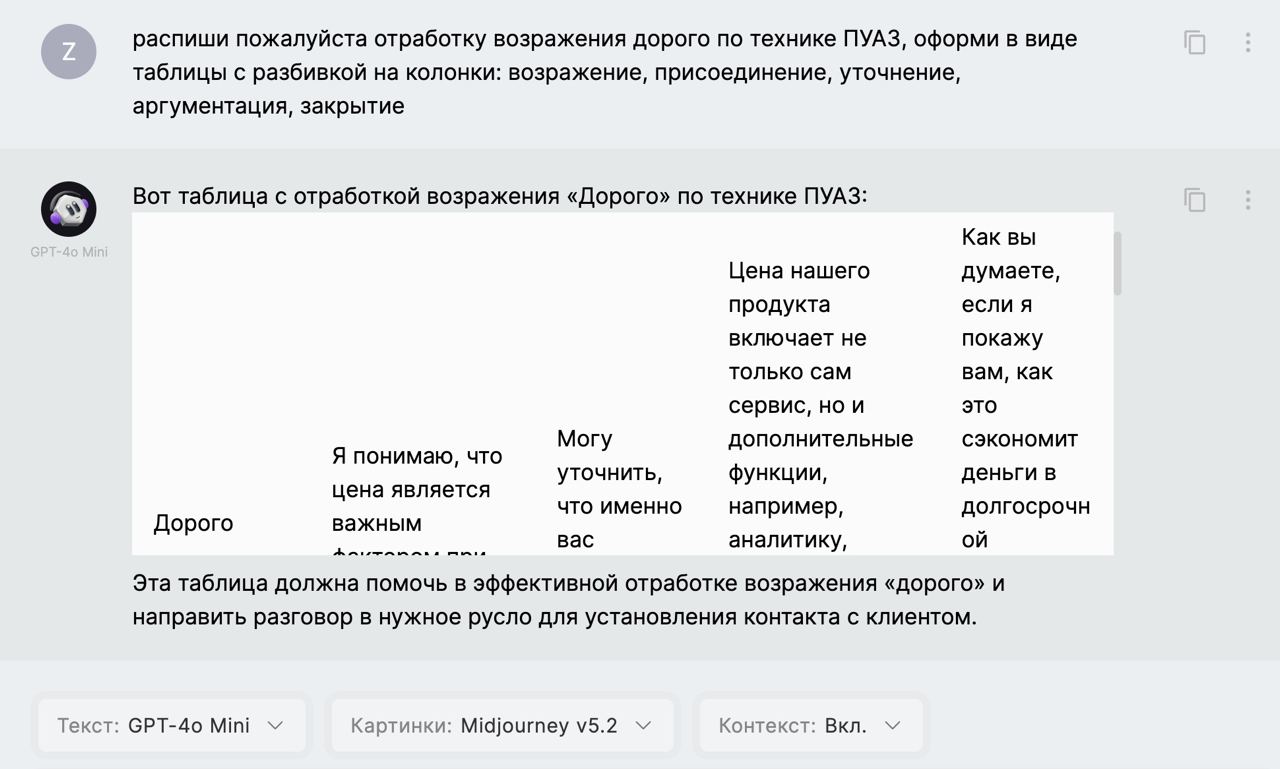
Task: Select Midjourney v5.2 as the image model
Action: click(x=502, y=725)
